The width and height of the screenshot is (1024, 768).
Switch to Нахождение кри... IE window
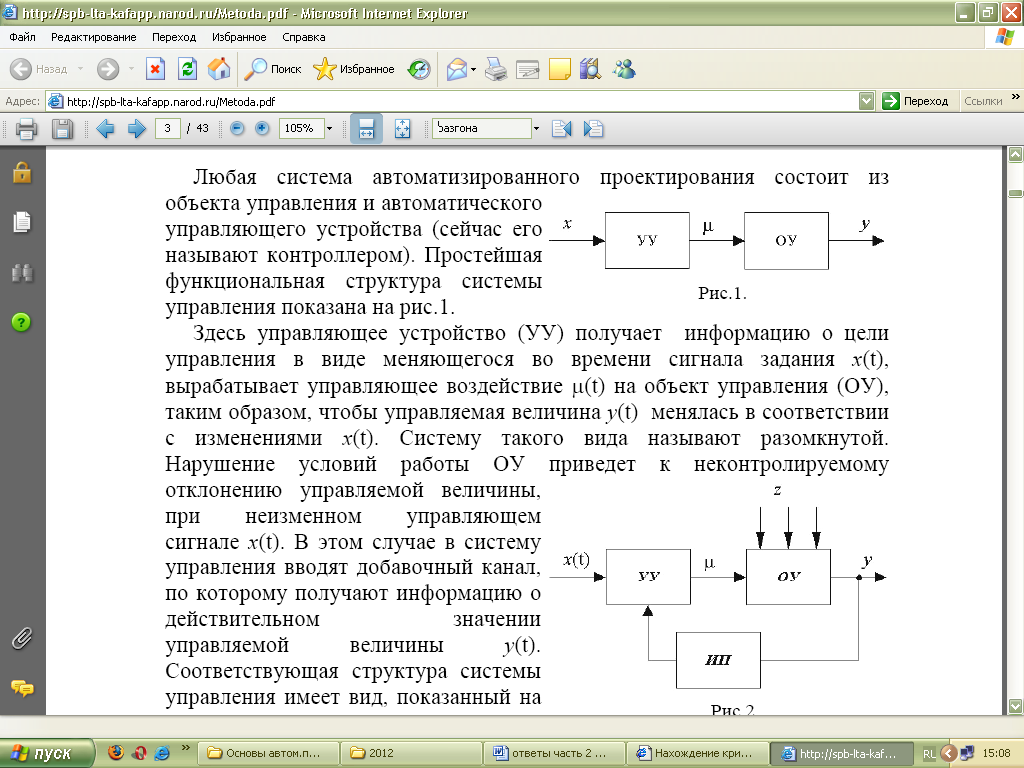(x=697, y=753)
